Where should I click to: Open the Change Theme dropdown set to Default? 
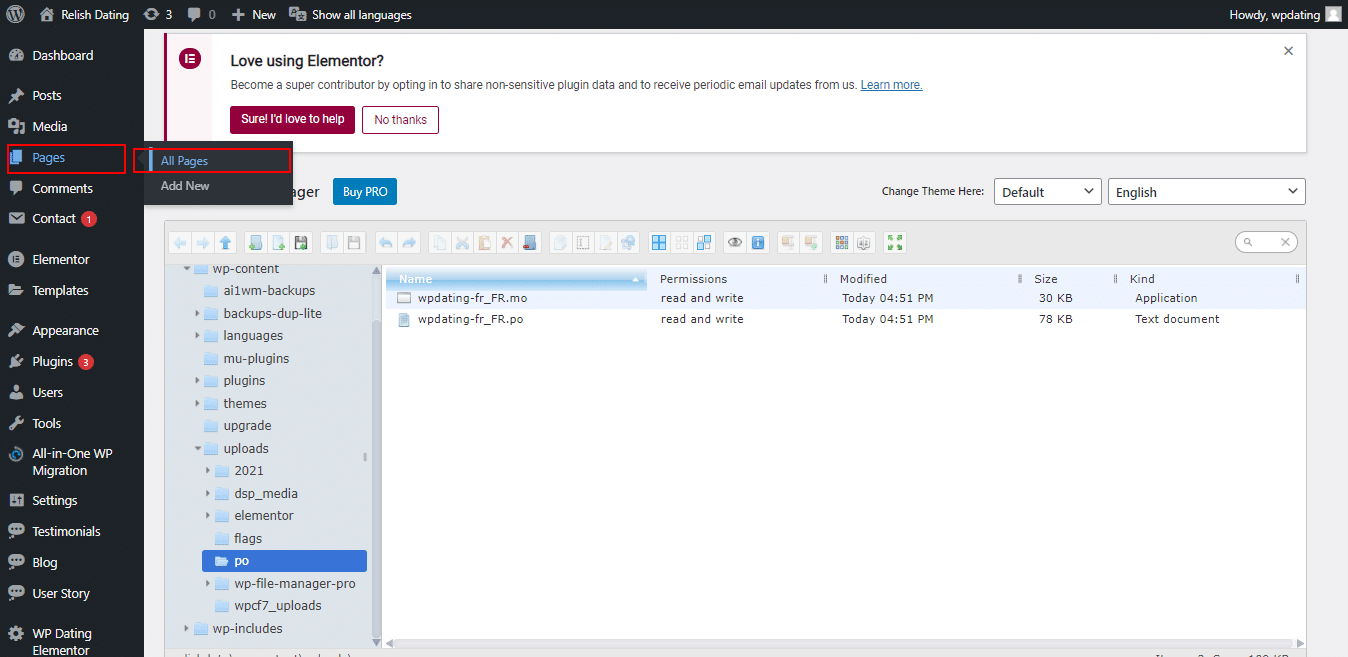[x=1048, y=192]
